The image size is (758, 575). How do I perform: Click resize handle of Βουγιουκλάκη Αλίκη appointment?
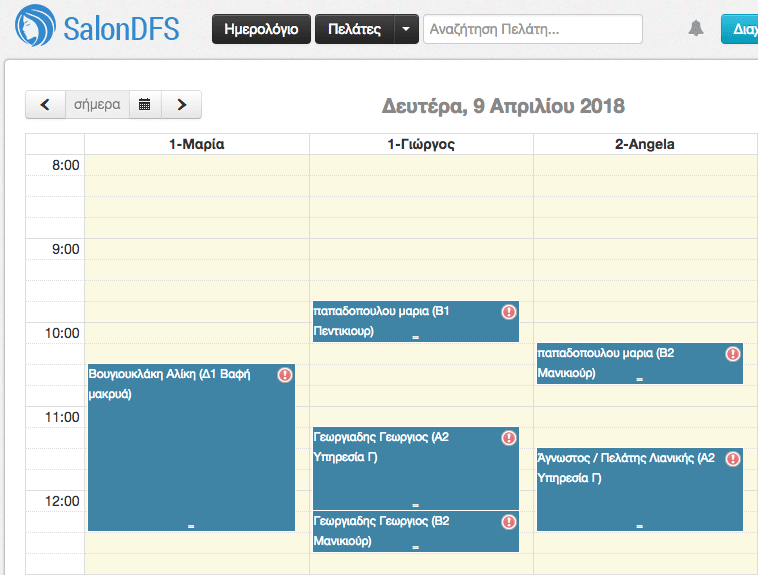pyautogui.click(x=191, y=525)
